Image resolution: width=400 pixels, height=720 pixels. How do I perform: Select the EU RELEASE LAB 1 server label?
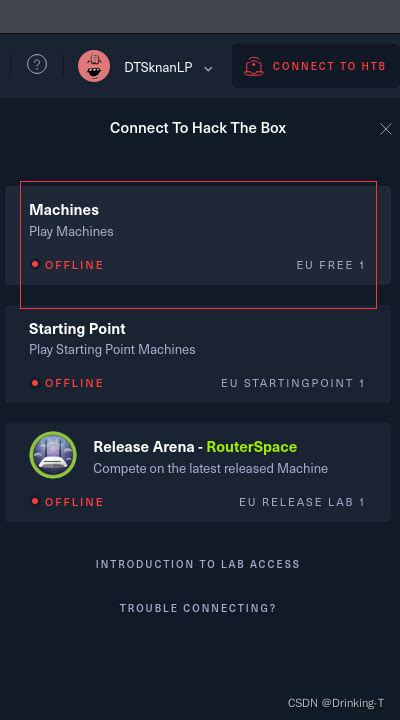click(x=302, y=502)
